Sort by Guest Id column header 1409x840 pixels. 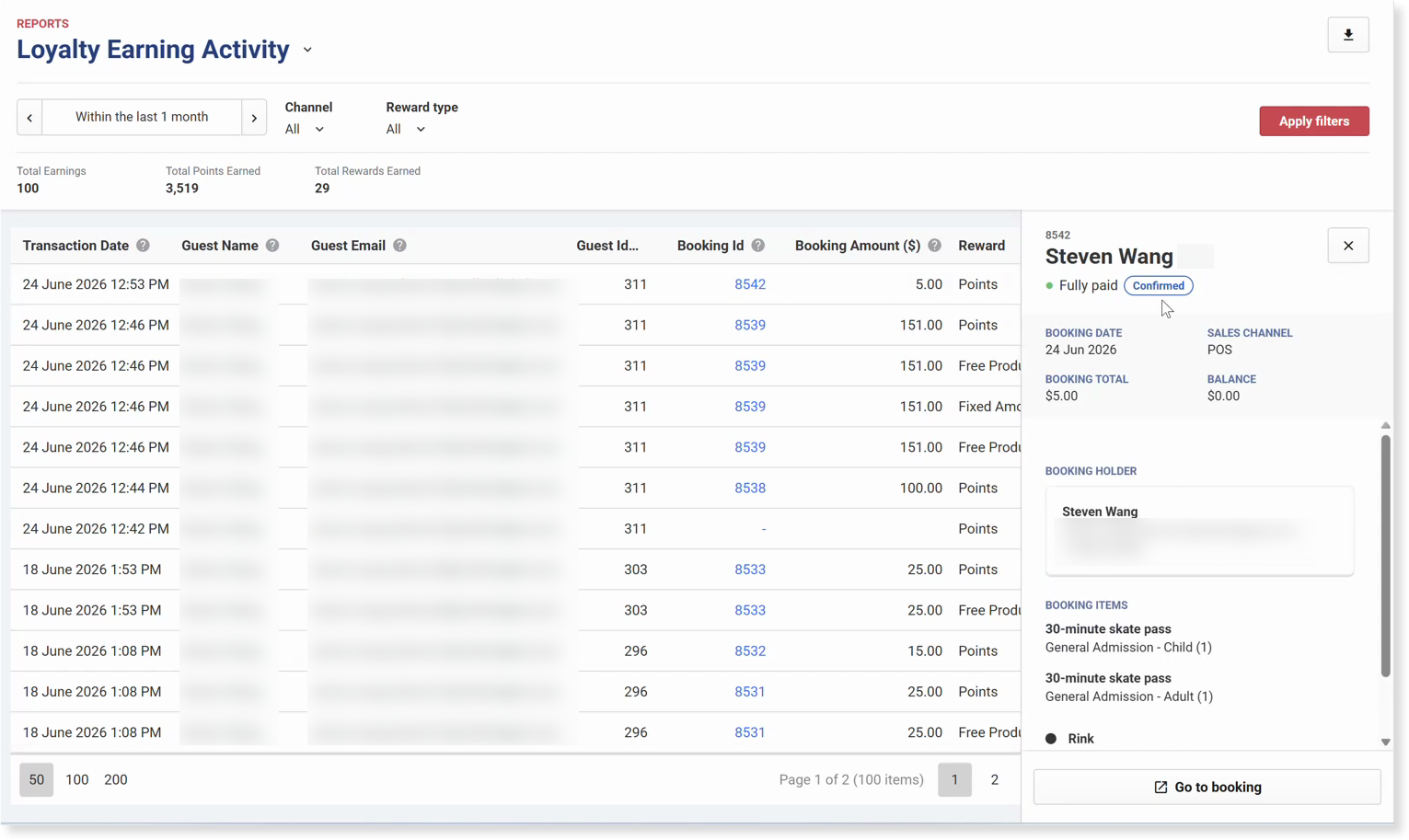(607, 246)
